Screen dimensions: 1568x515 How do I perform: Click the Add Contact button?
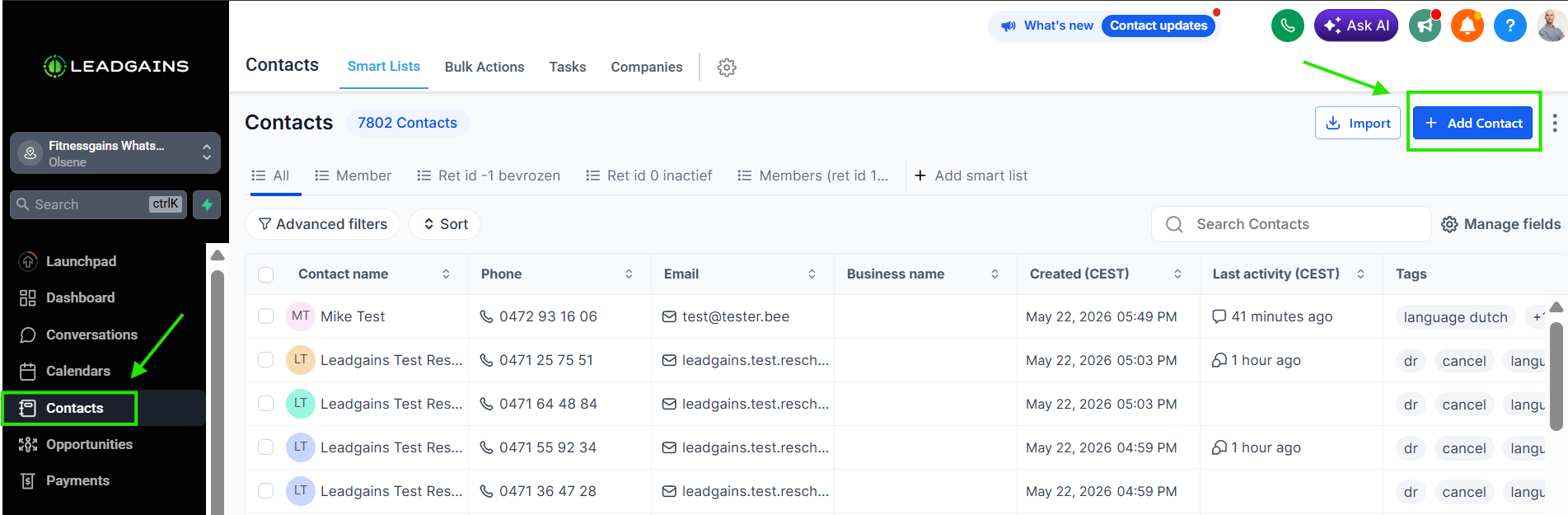(x=1473, y=123)
